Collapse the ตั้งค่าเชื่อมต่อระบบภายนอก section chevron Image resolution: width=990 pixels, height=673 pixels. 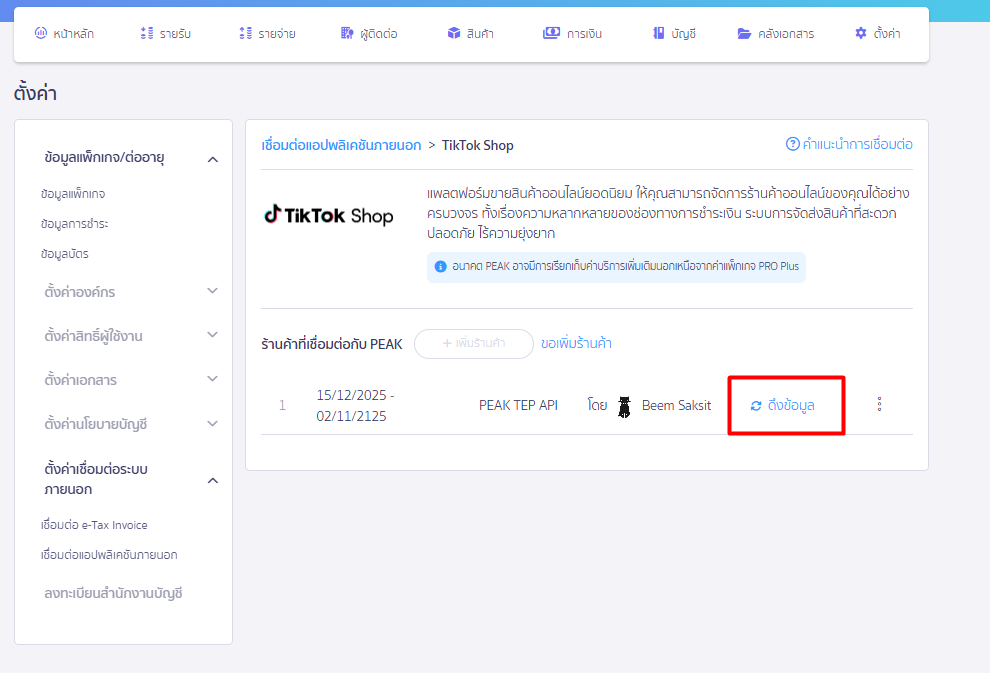(x=213, y=480)
